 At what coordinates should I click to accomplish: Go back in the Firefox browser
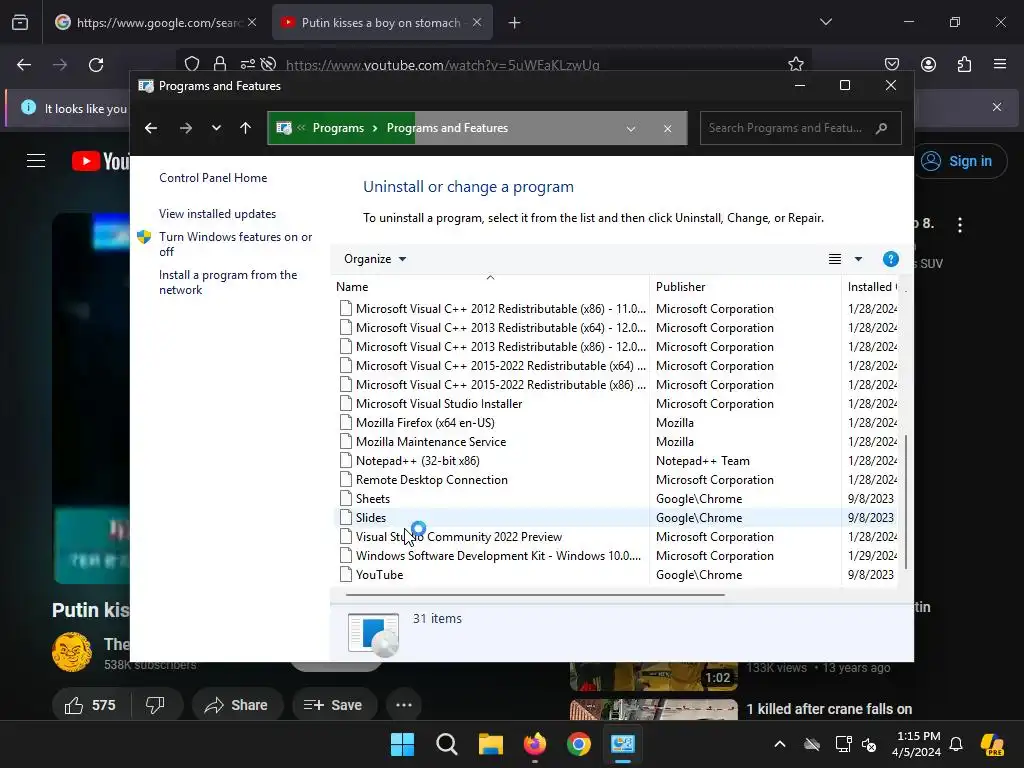pos(24,65)
